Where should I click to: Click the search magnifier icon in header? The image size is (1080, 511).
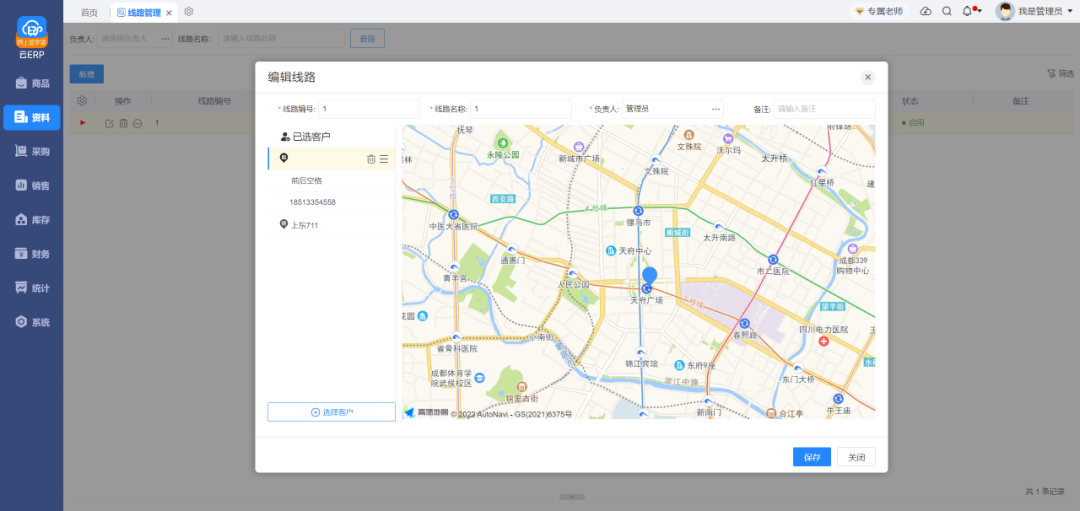[946, 12]
